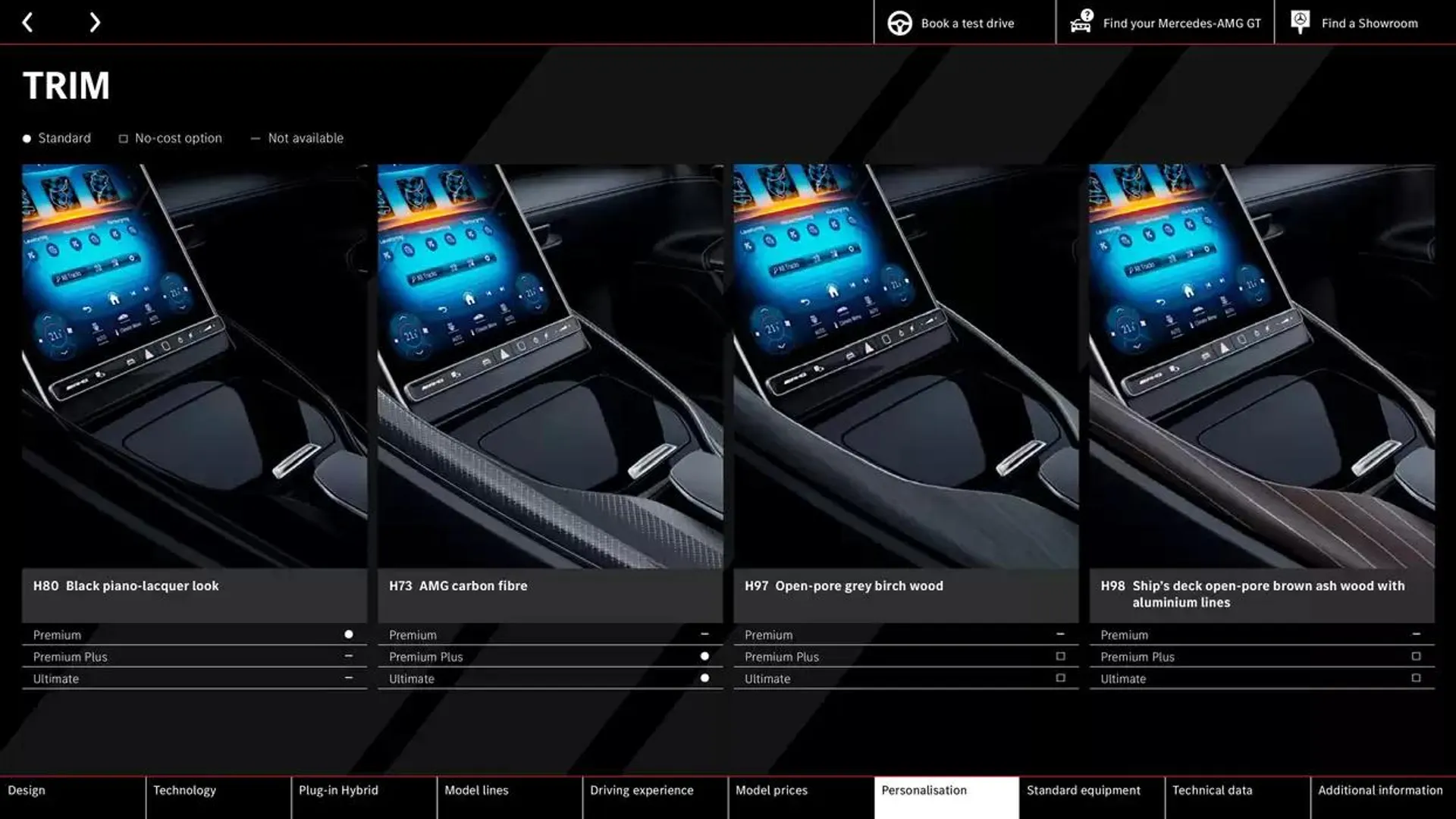Click the Ultimate dot for H73 AMG carbon fibre

pyautogui.click(x=704, y=678)
